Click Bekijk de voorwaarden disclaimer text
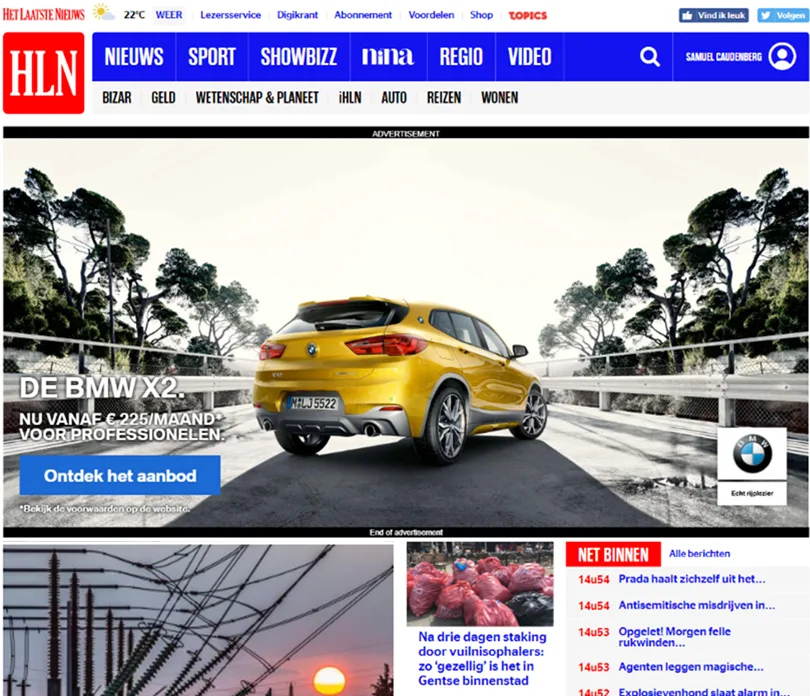Image resolution: width=810 pixels, height=696 pixels. tap(105, 509)
